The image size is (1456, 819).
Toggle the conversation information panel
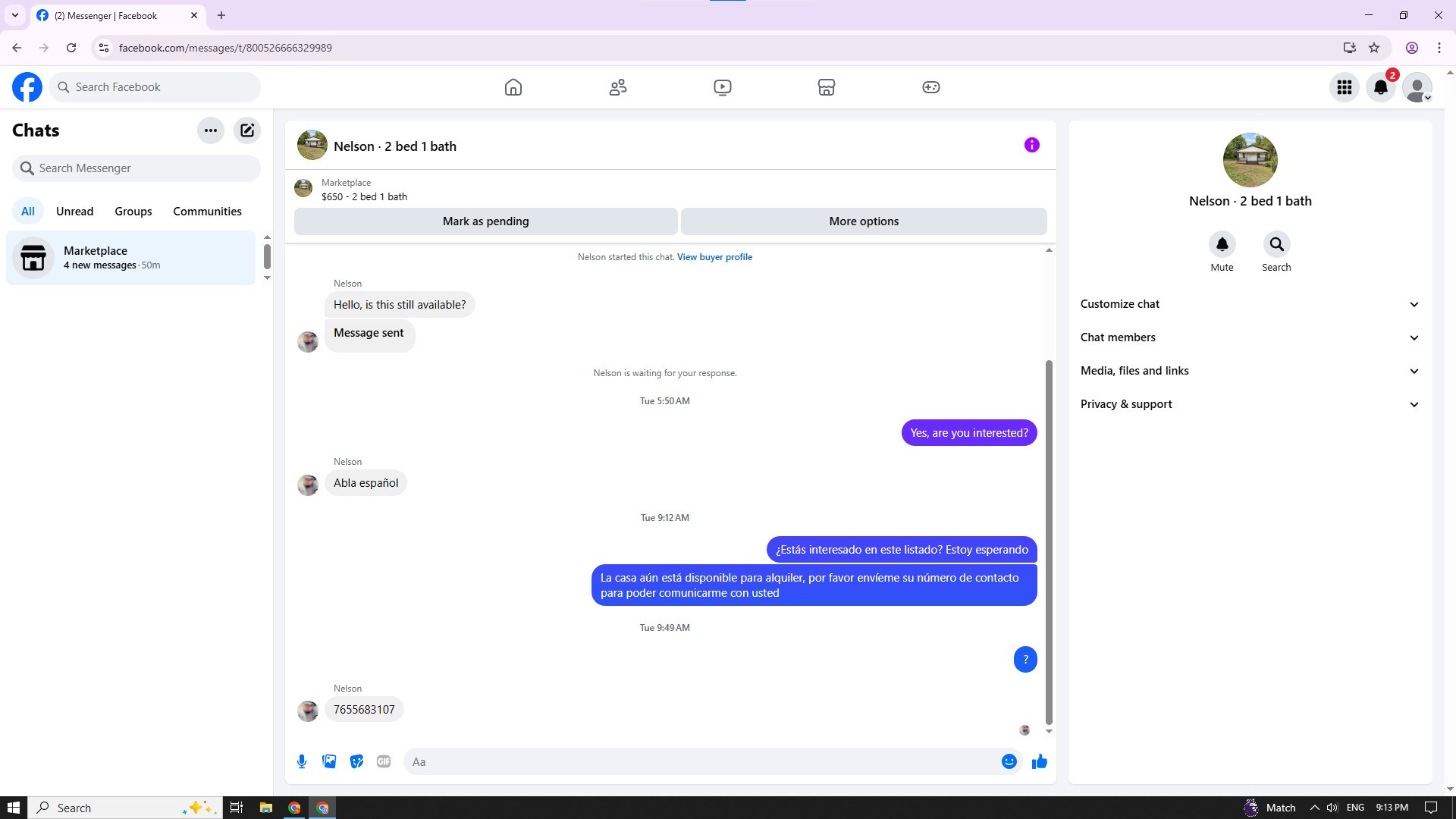[1031, 145]
